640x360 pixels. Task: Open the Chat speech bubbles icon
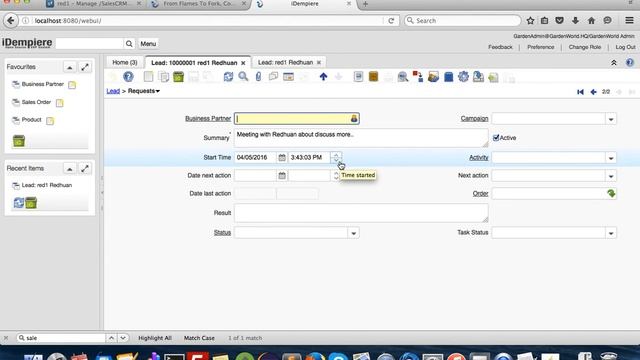click(x=273, y=76)
